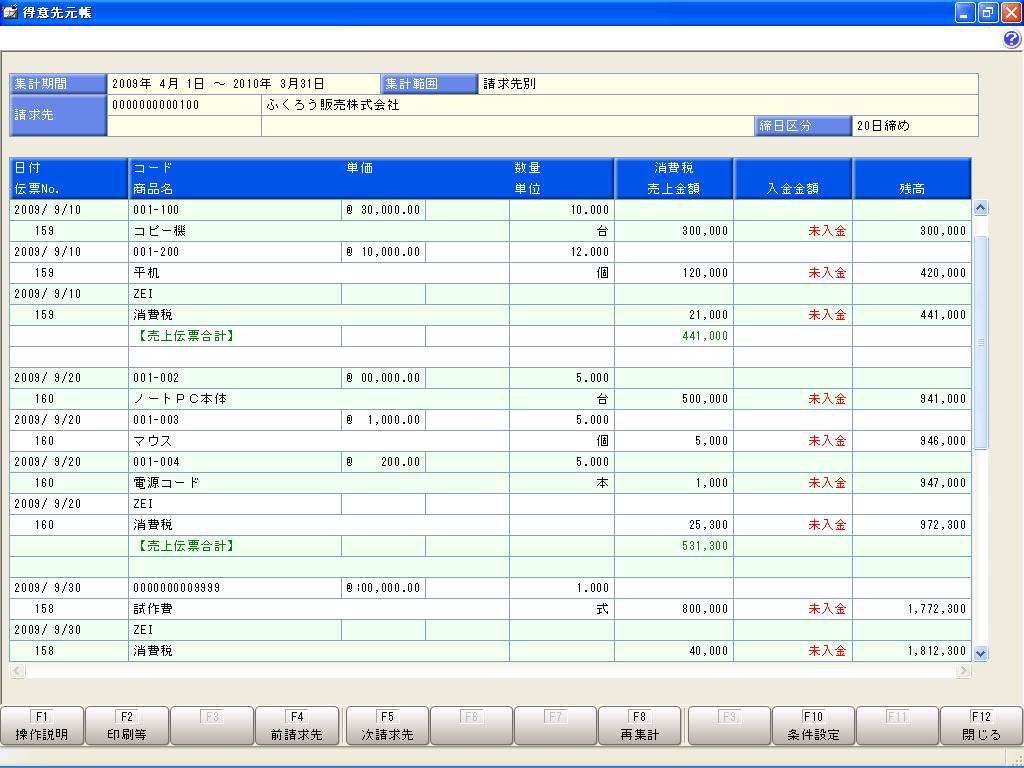Click the vertical scrollbar thumb

pos(980,342)
